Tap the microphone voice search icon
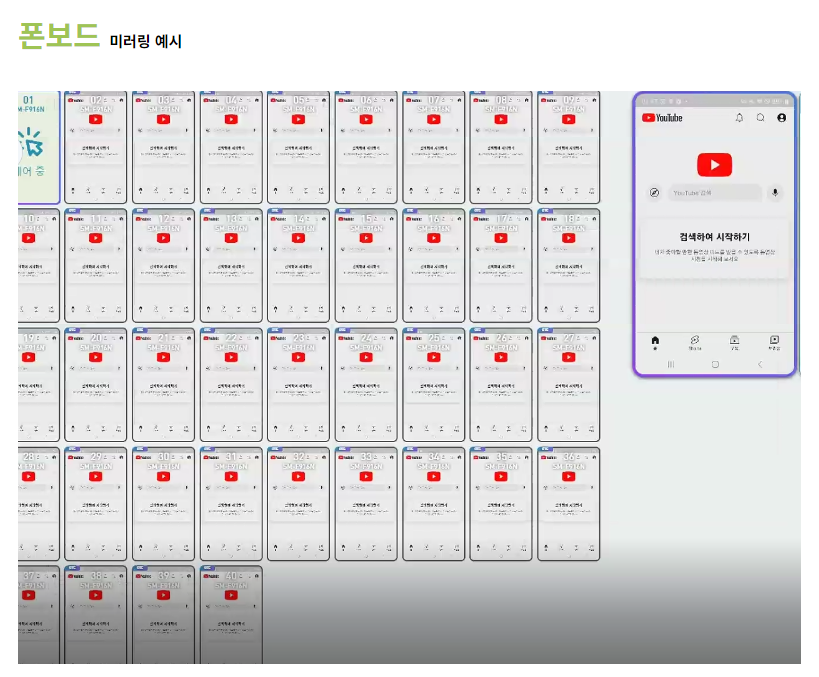Screen dimensions: 819x677 pyautogui.click(x=775, y=193)
